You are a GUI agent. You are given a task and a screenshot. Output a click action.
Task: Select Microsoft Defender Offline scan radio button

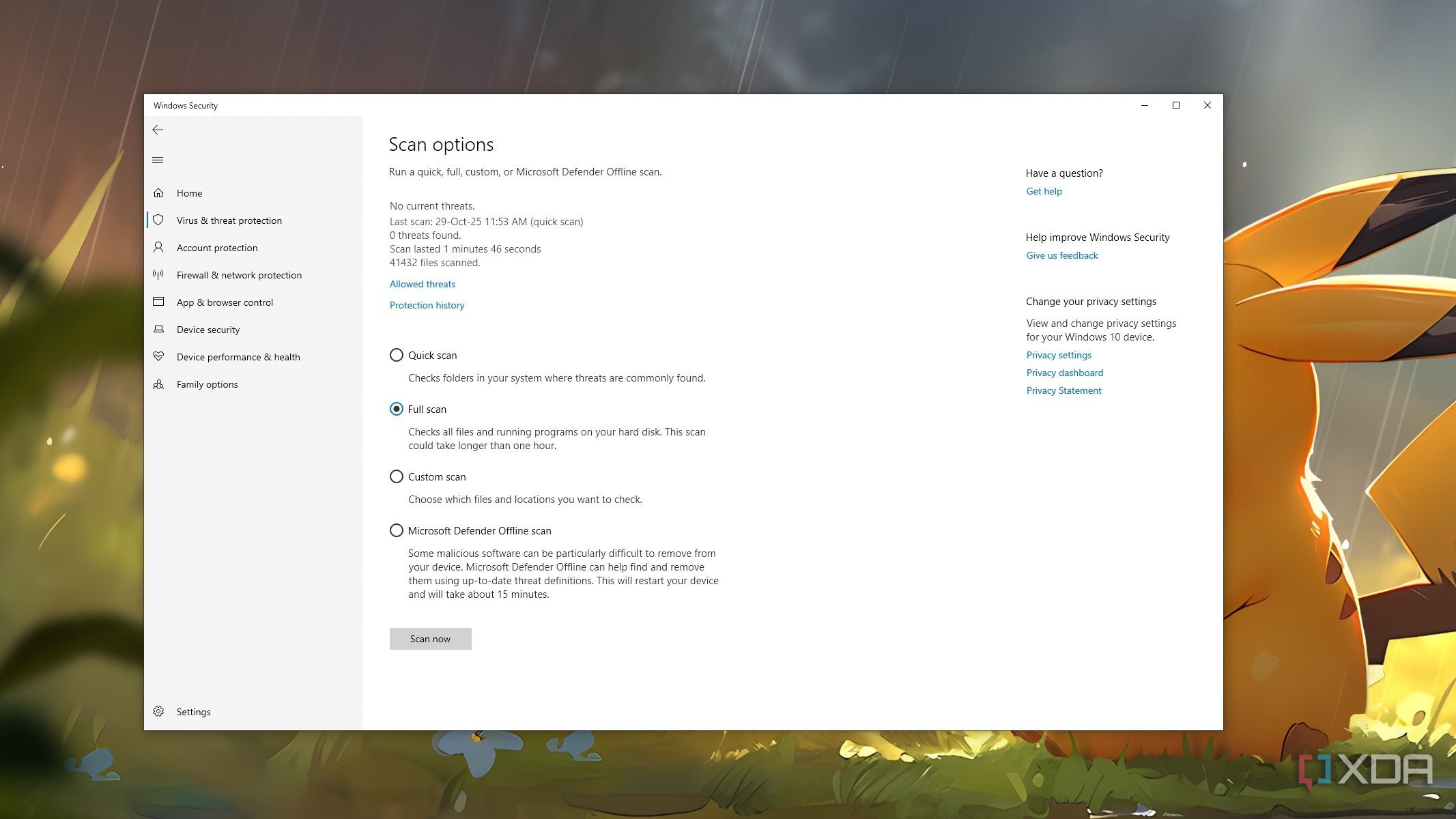[x=396, y=530]
